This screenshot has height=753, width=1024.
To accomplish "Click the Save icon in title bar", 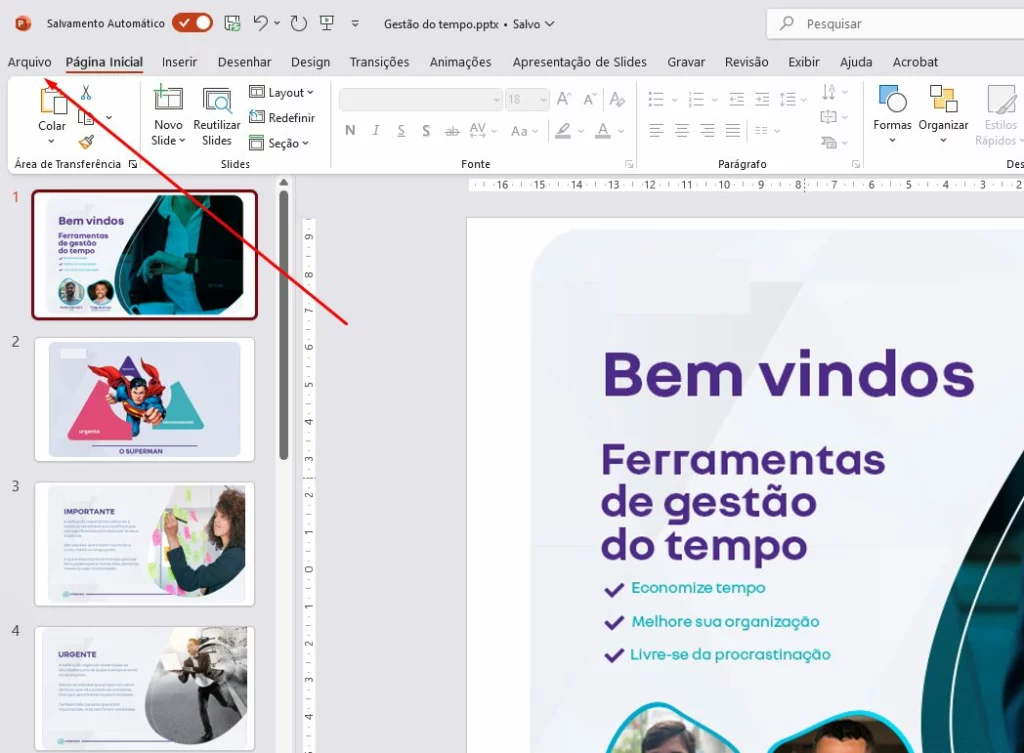I will [x=232, y=23].
